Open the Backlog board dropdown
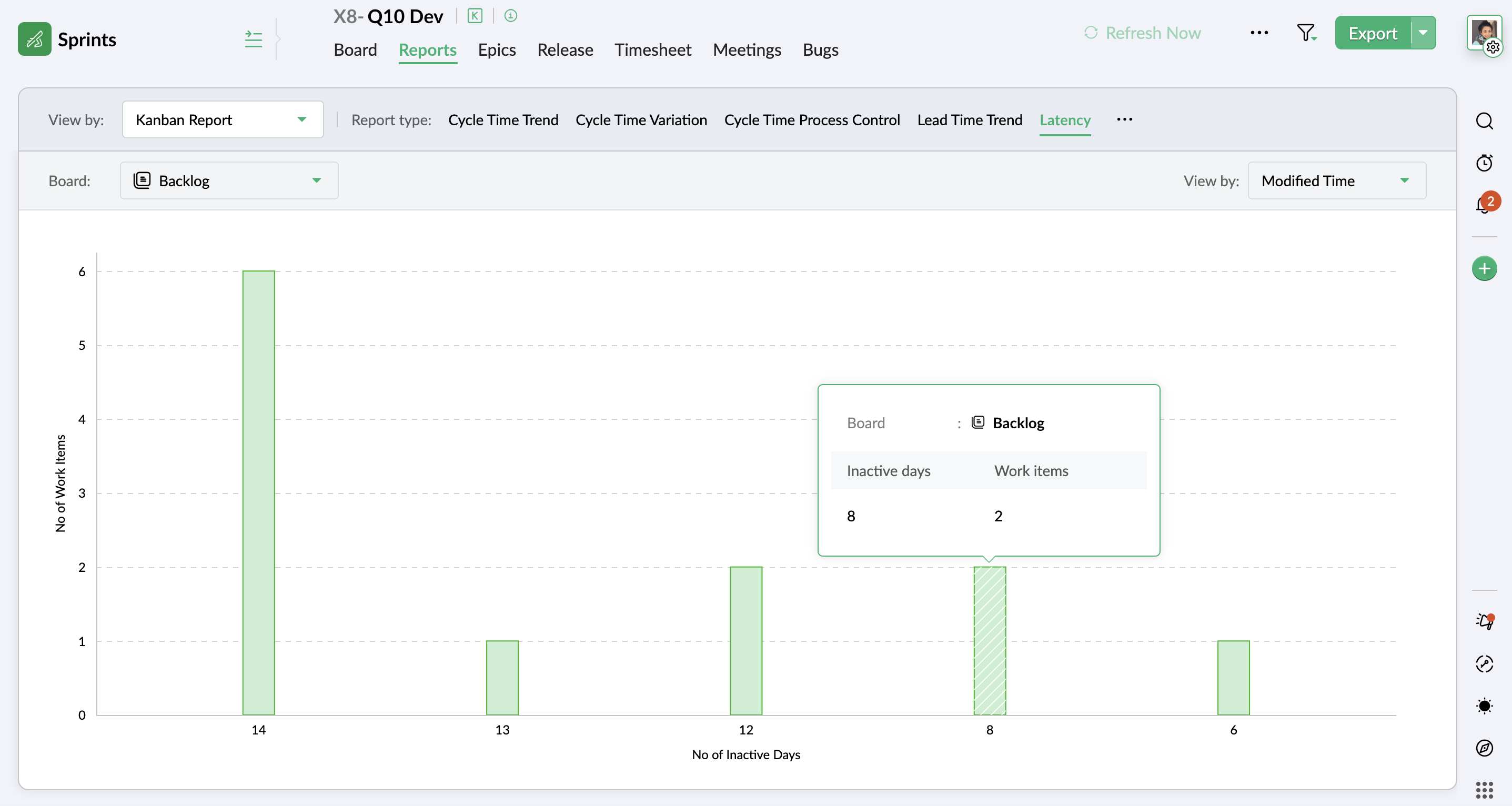The width and height of the screenshot is (1512, 806). click(x=229, y=181)
